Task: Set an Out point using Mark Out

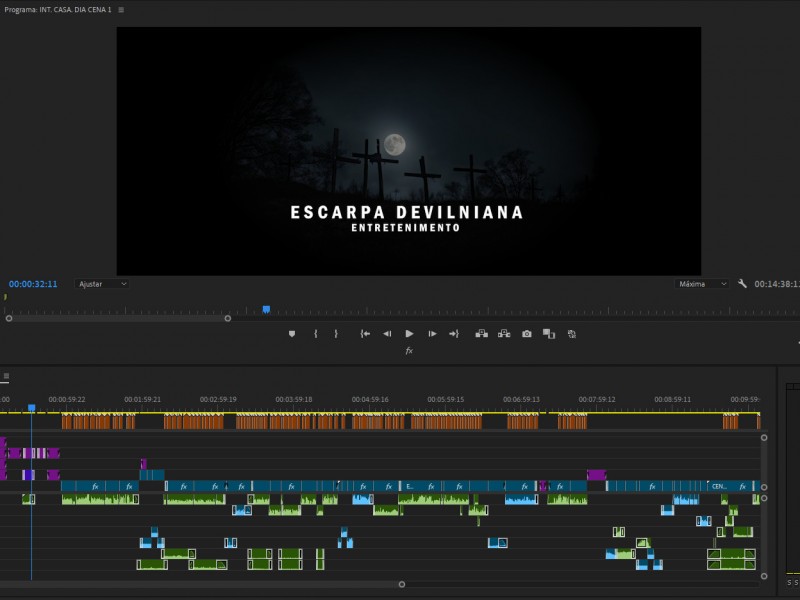Action: coord(337,334)
